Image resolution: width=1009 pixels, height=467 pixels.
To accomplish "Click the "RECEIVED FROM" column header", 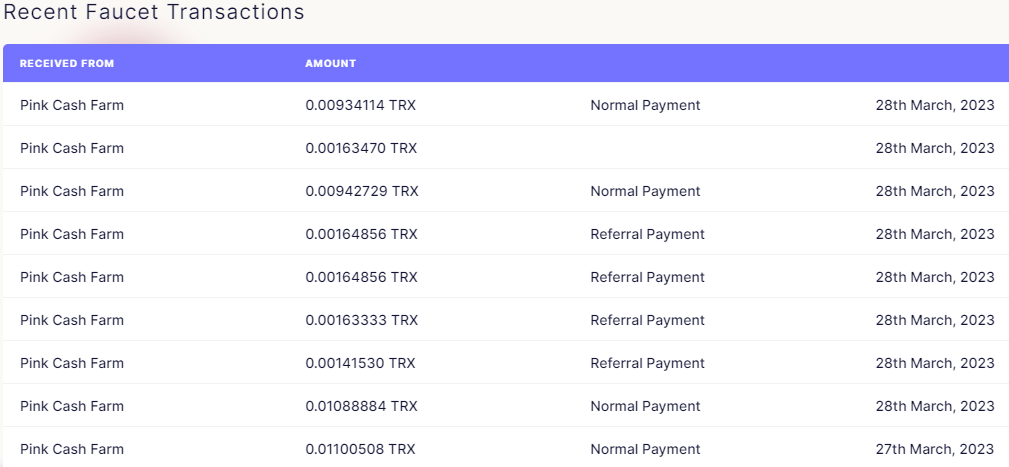I will coord(67,64).
